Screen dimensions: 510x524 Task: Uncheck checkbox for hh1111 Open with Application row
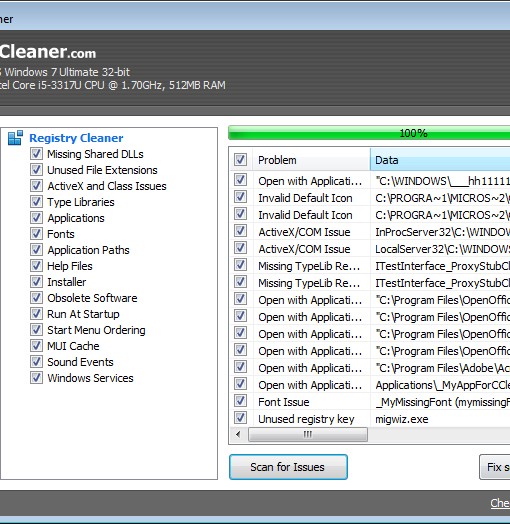240,180
